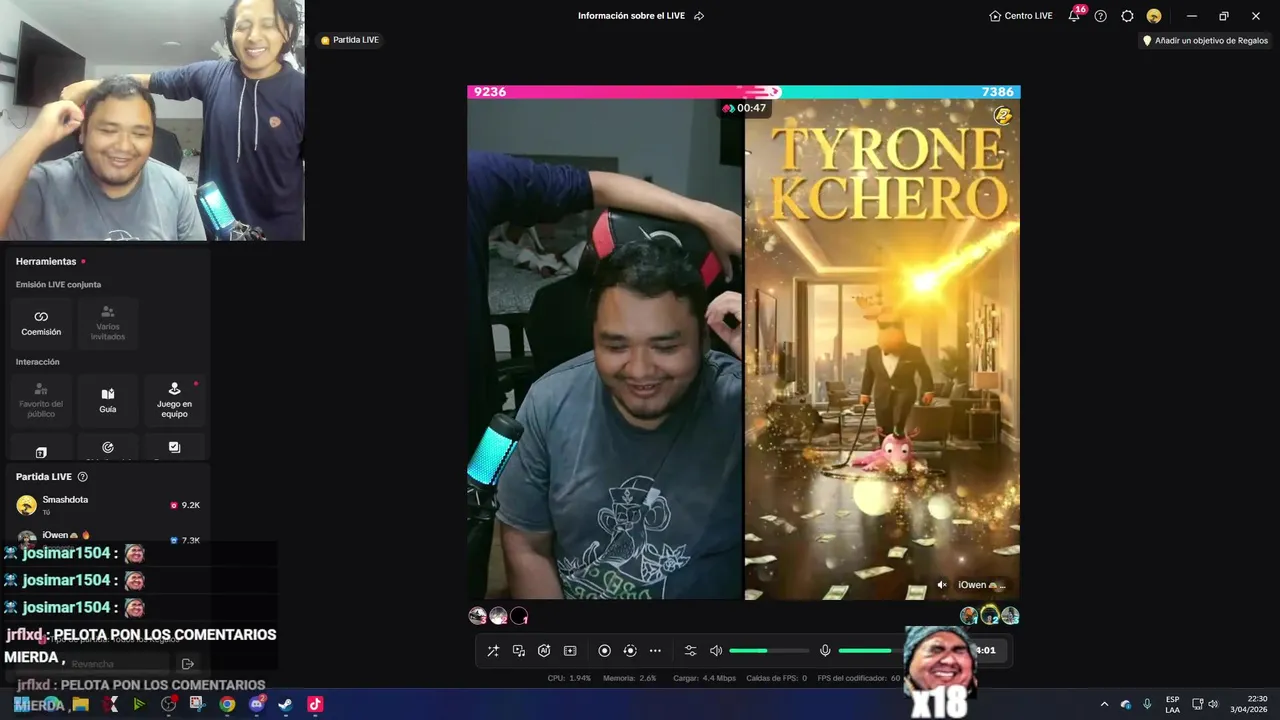
Task: Click the gold badge on the opponent video
Action: pos(1003,116)
